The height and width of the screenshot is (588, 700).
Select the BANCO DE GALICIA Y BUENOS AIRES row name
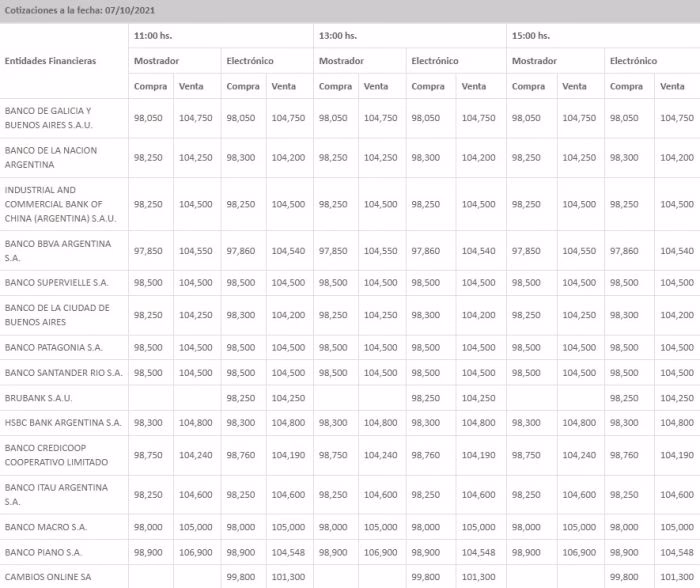pyautogui.click(x=48, y=118)
